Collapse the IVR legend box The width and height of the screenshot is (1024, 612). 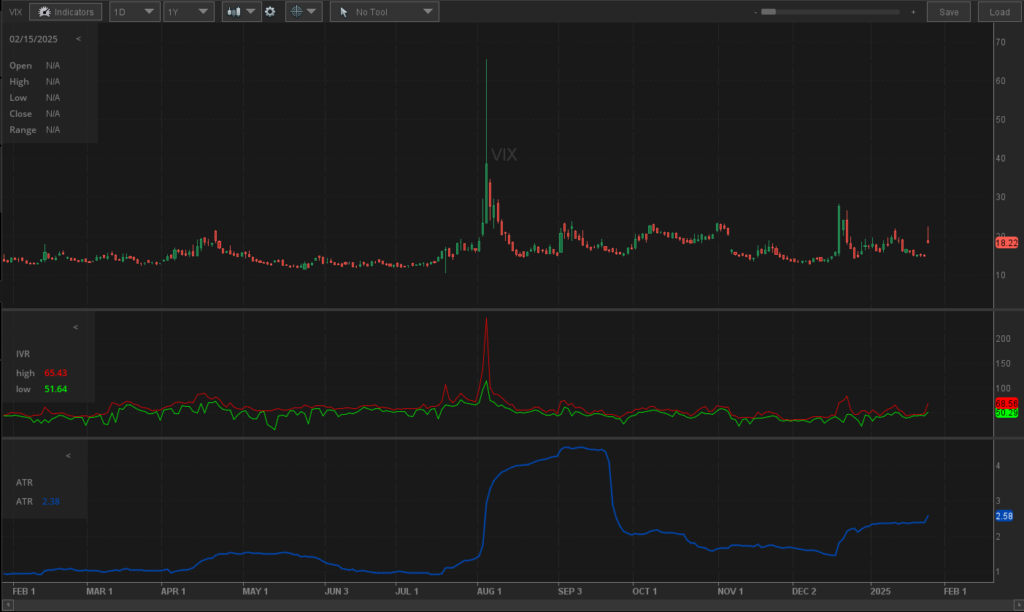pyautogui.click(x=75, y=327)
